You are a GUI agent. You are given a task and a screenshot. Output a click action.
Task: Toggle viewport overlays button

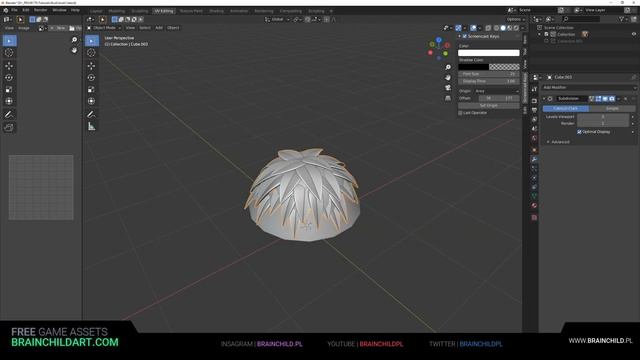(x=473, y=28)
